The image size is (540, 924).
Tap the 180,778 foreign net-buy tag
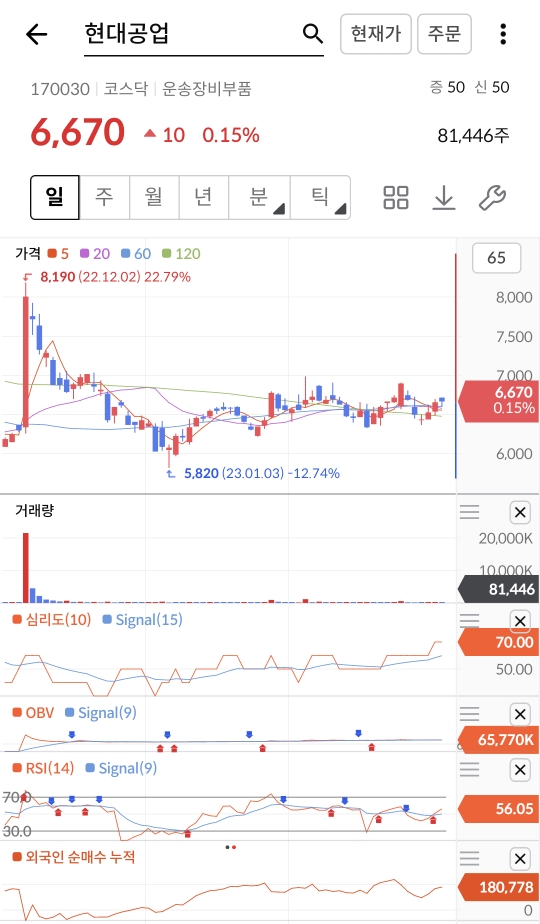(x=498, y=887)
